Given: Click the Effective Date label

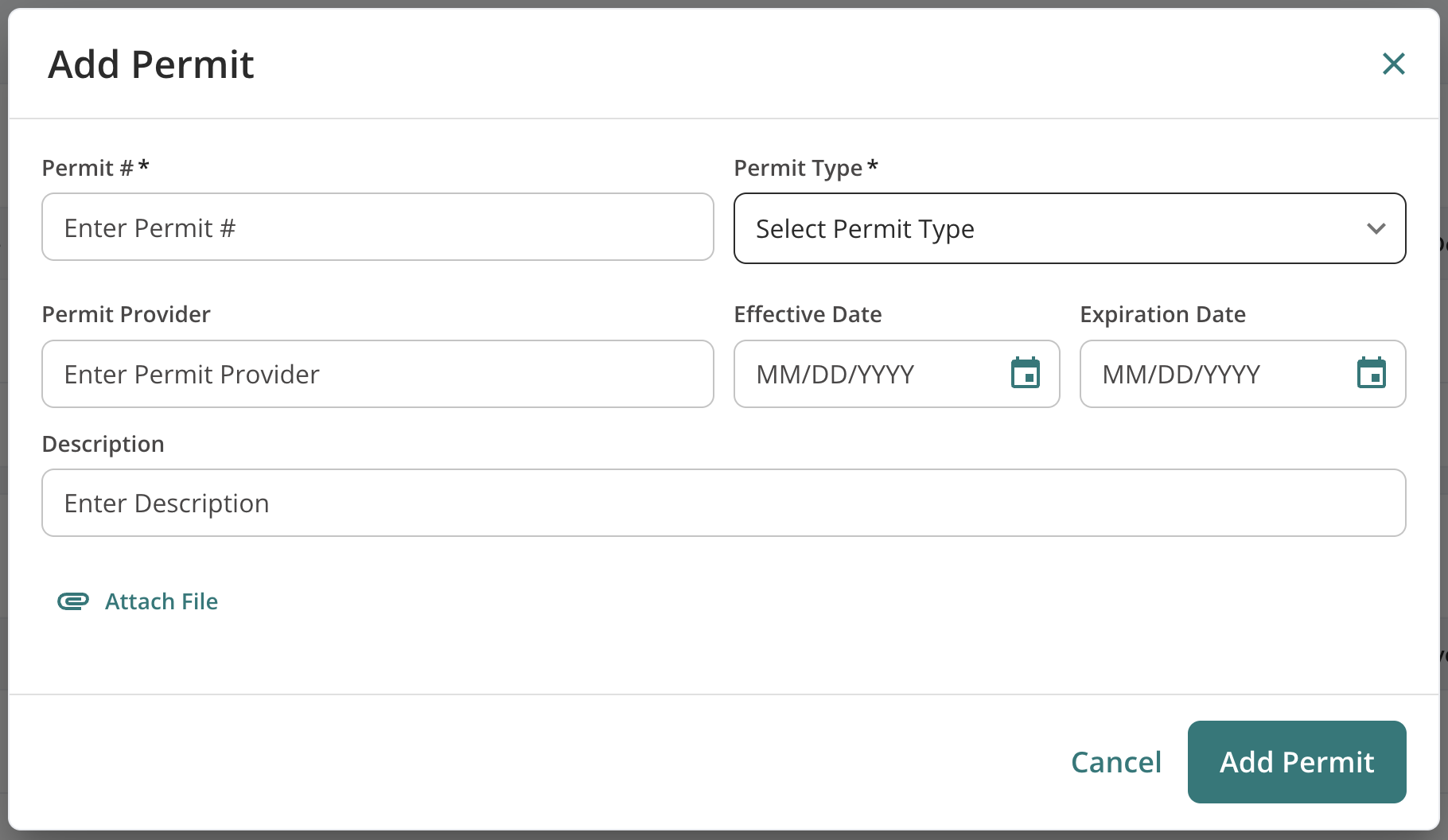Looking at the screenshot, I should click(x=808, y=314).
